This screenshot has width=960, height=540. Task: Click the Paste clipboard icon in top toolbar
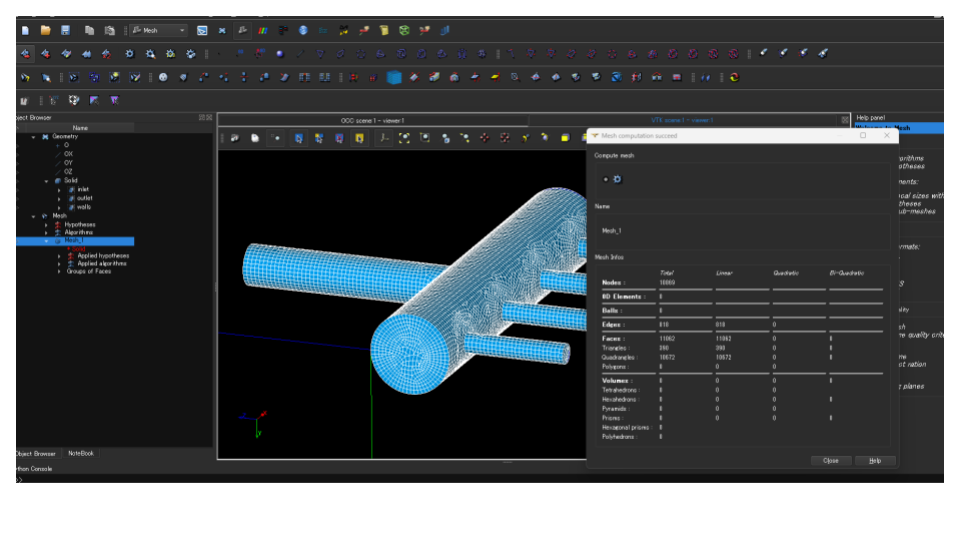pos(109,30)
